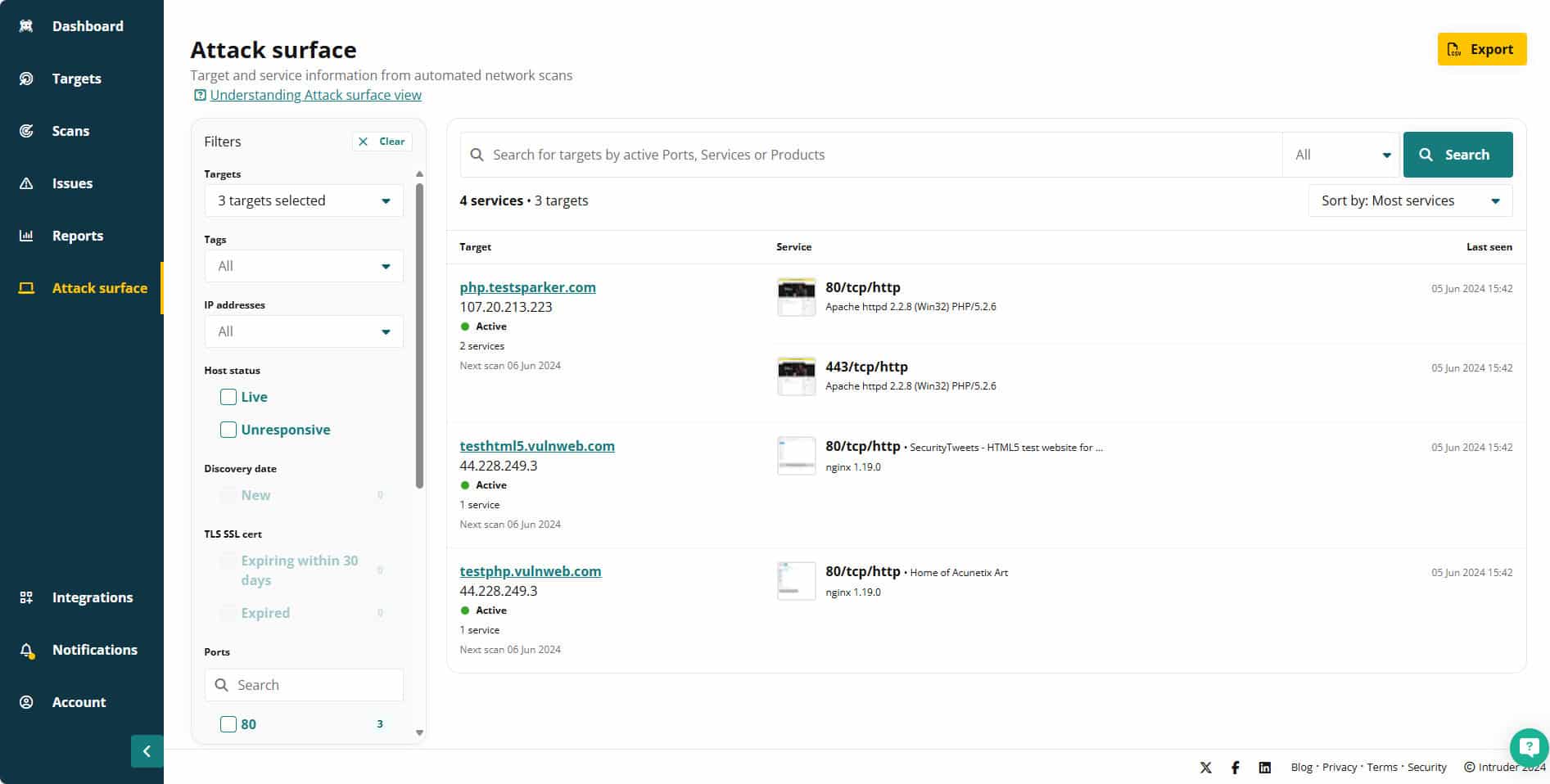Click the yellow Export button

click(1482, 49)
